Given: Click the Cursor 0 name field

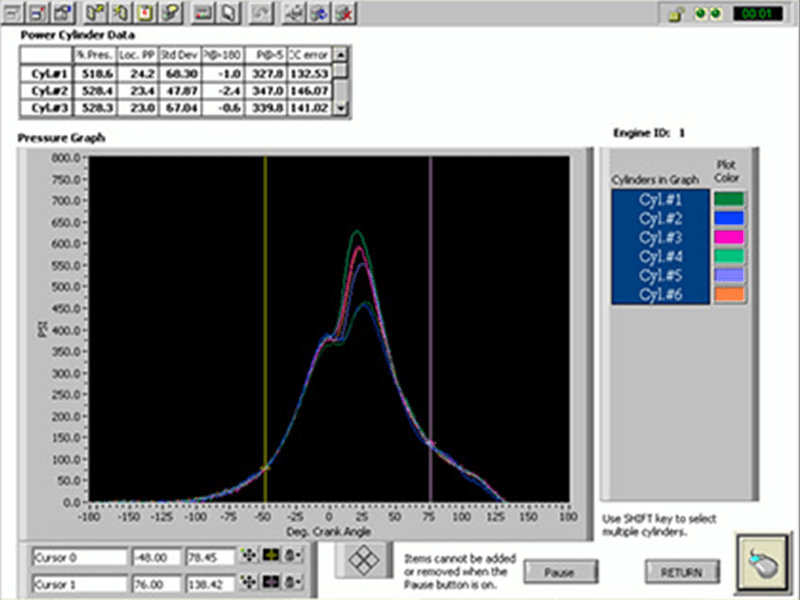Looking at the screenshot, I should coord(79,557).
